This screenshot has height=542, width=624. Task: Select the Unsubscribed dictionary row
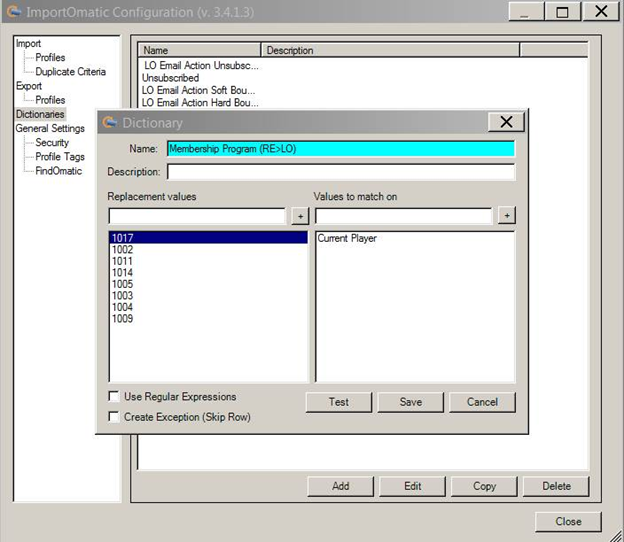tap(171, 78)
